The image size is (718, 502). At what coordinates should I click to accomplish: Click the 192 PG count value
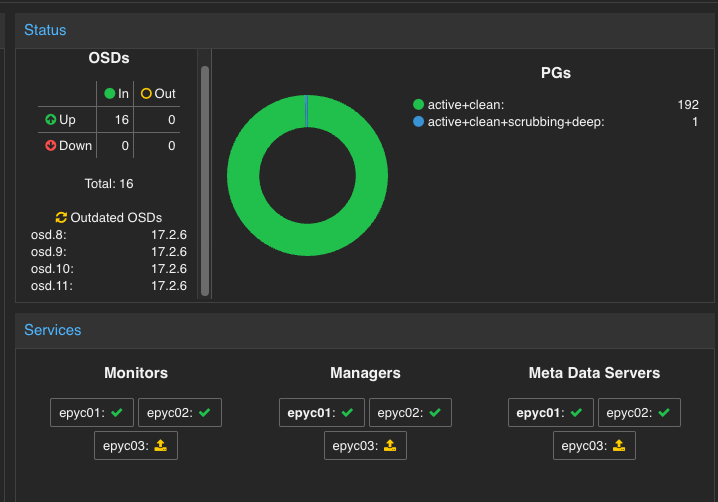pos(688,105)
